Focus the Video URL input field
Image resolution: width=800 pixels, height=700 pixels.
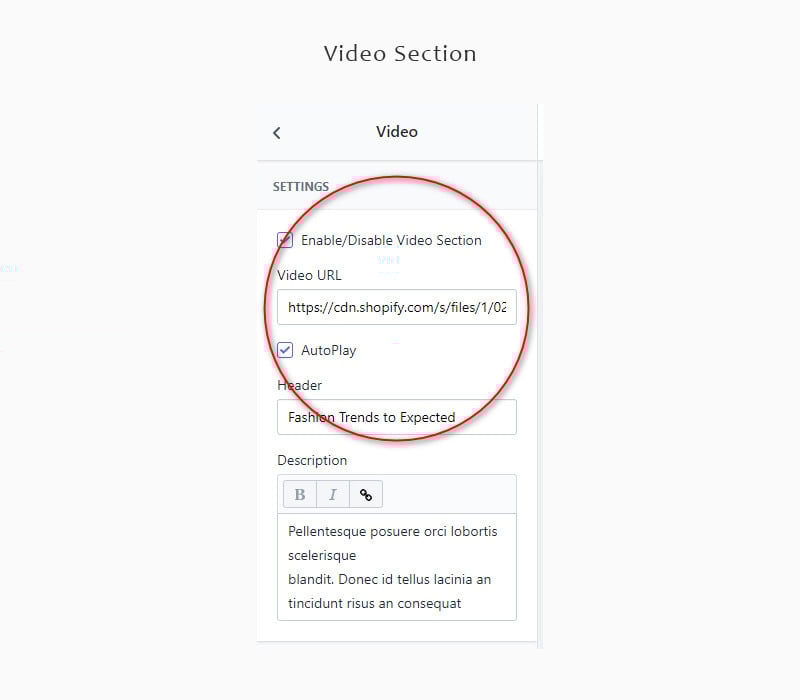(x=397, y=307)
